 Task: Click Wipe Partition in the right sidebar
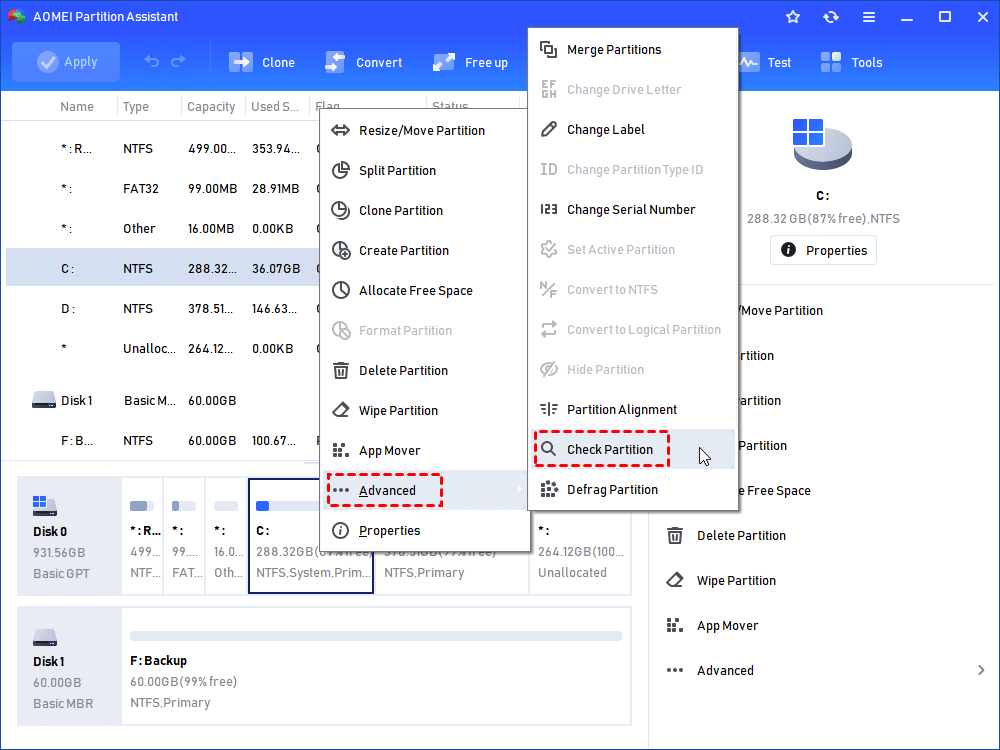pyautogui.click(x=735, y=581)
